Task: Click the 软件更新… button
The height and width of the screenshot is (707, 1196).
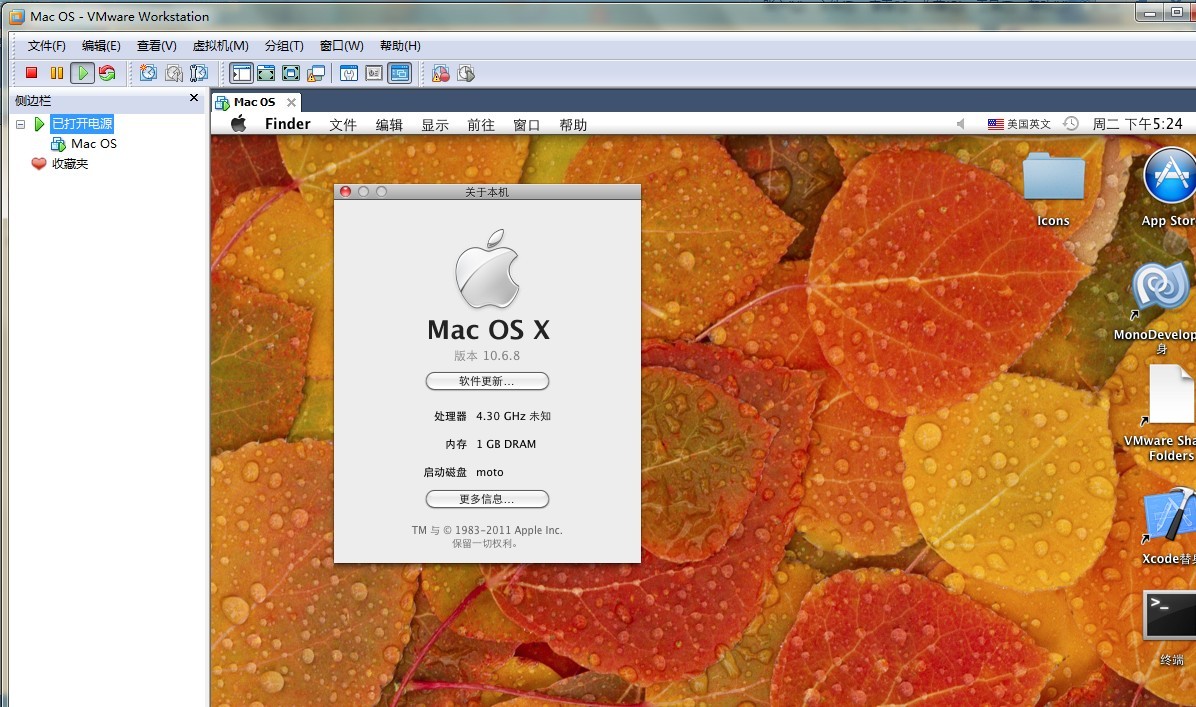Action: [x=487, y=381]
